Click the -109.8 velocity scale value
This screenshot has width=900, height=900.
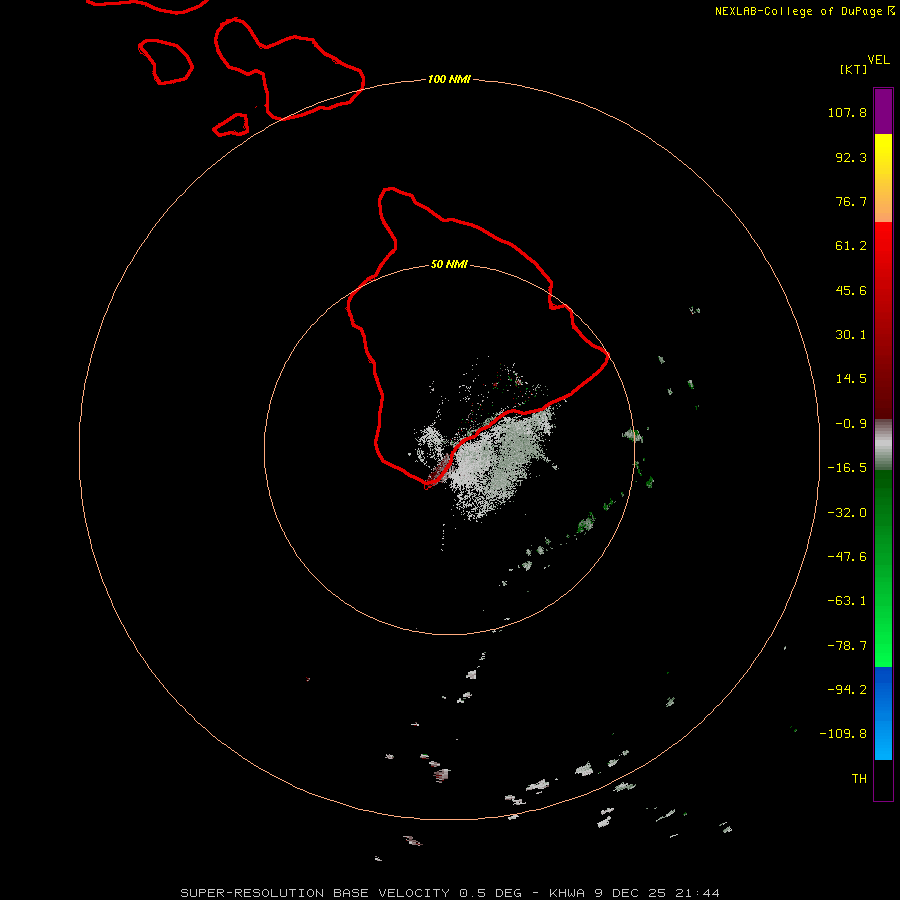pos(843,734)
